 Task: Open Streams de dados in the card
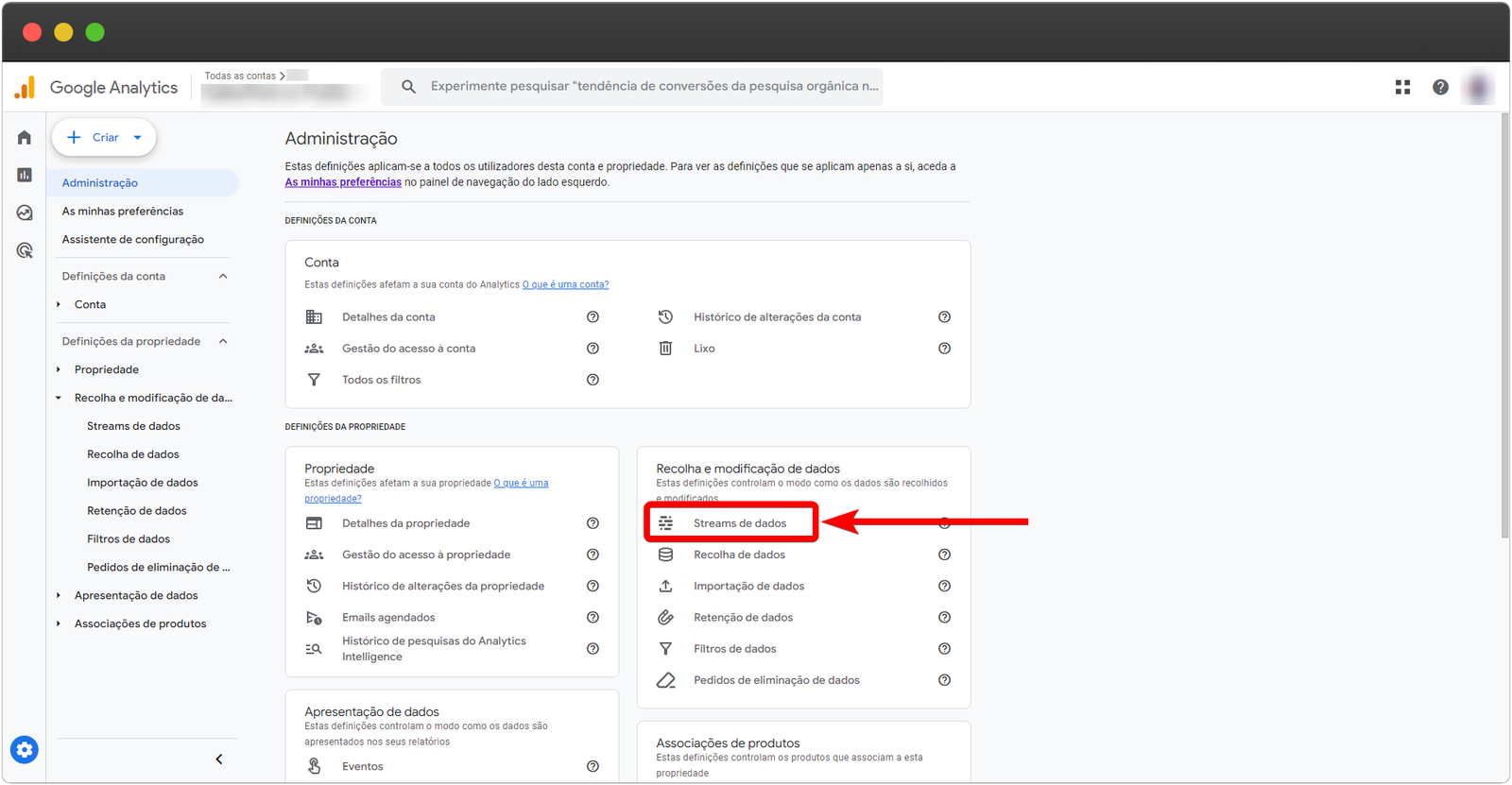[739, 523]
